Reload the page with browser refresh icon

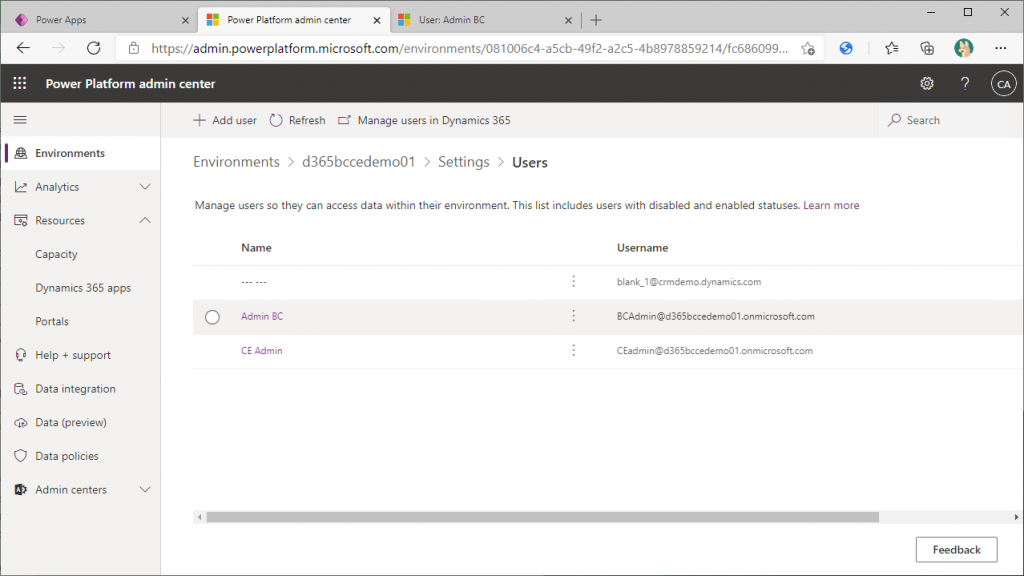tap(94, 48)
